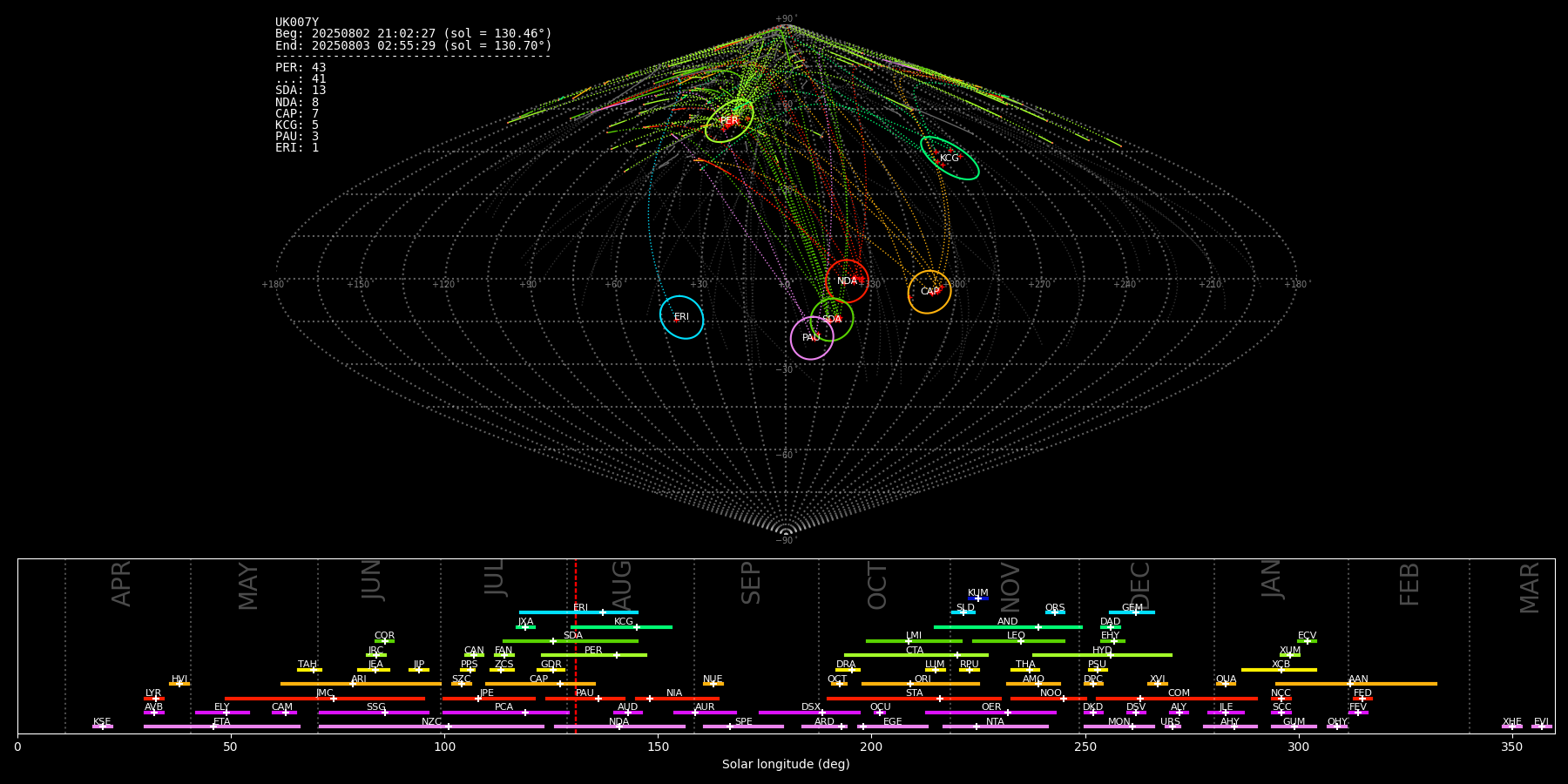Select the DEC month label in timeline
1568x784 pixels.
click(x=1139, y=585)
